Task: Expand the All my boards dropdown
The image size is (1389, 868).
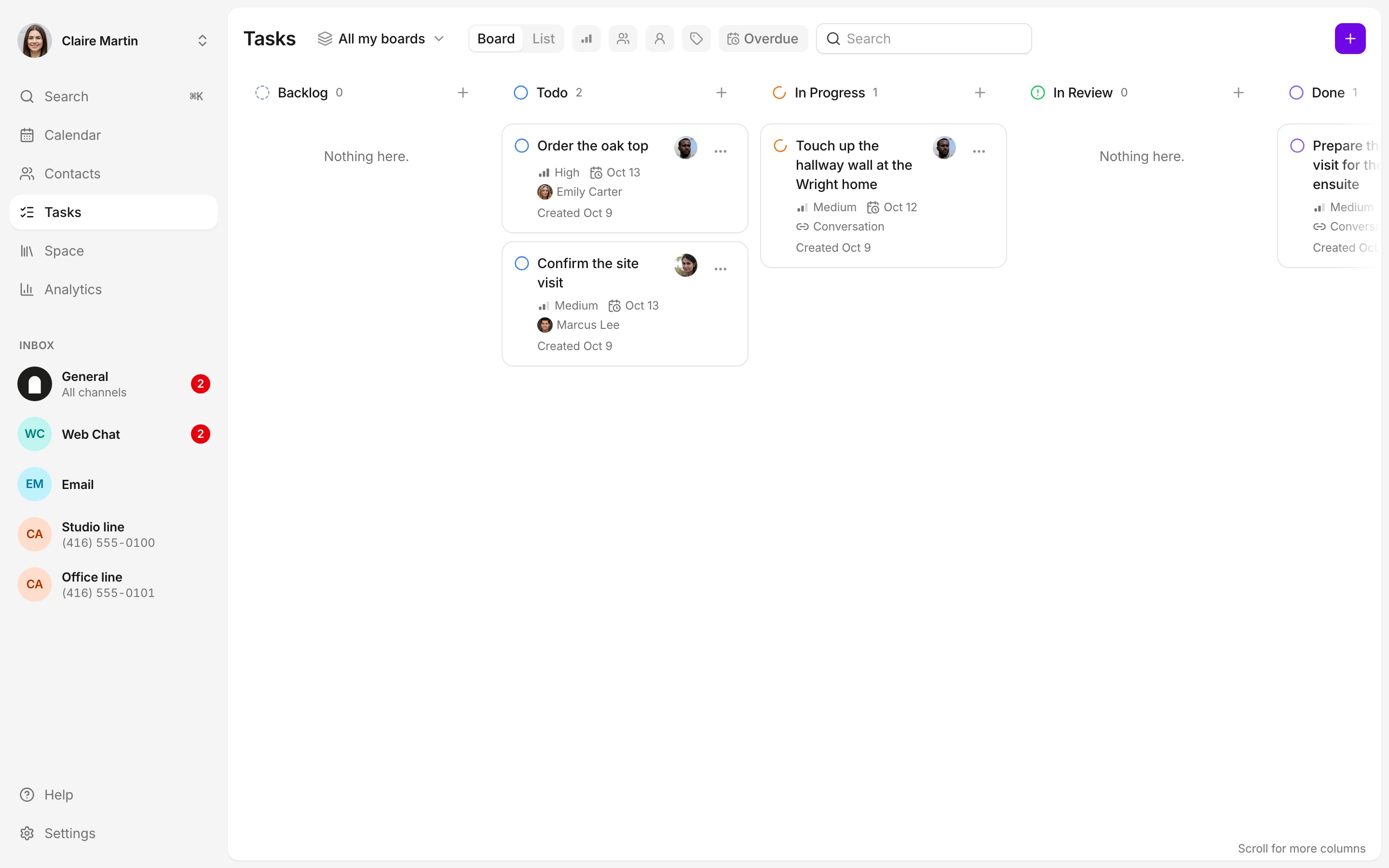Action: 381,39
